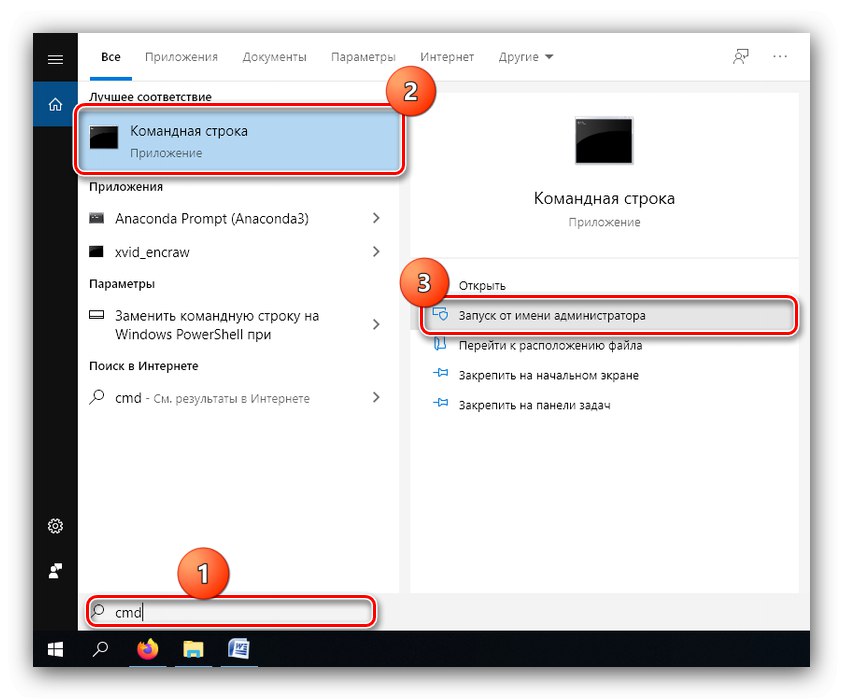Viewport: 843px width, 700px height.
Task: Click the search box containing cmd
Action: (231, 612)
